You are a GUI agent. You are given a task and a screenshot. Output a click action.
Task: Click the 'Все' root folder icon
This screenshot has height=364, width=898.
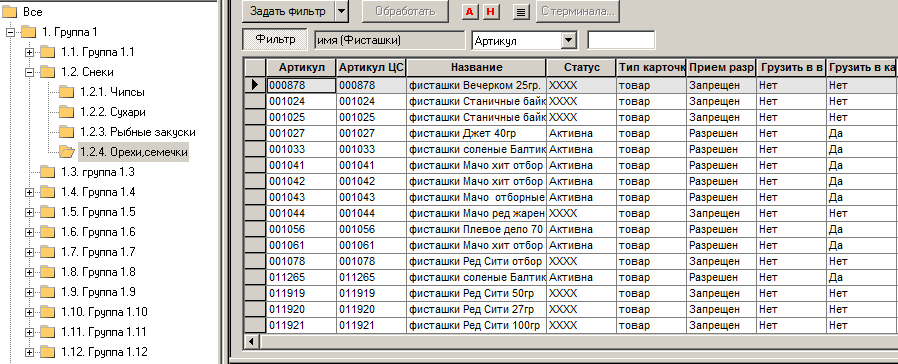click(10, 12)
